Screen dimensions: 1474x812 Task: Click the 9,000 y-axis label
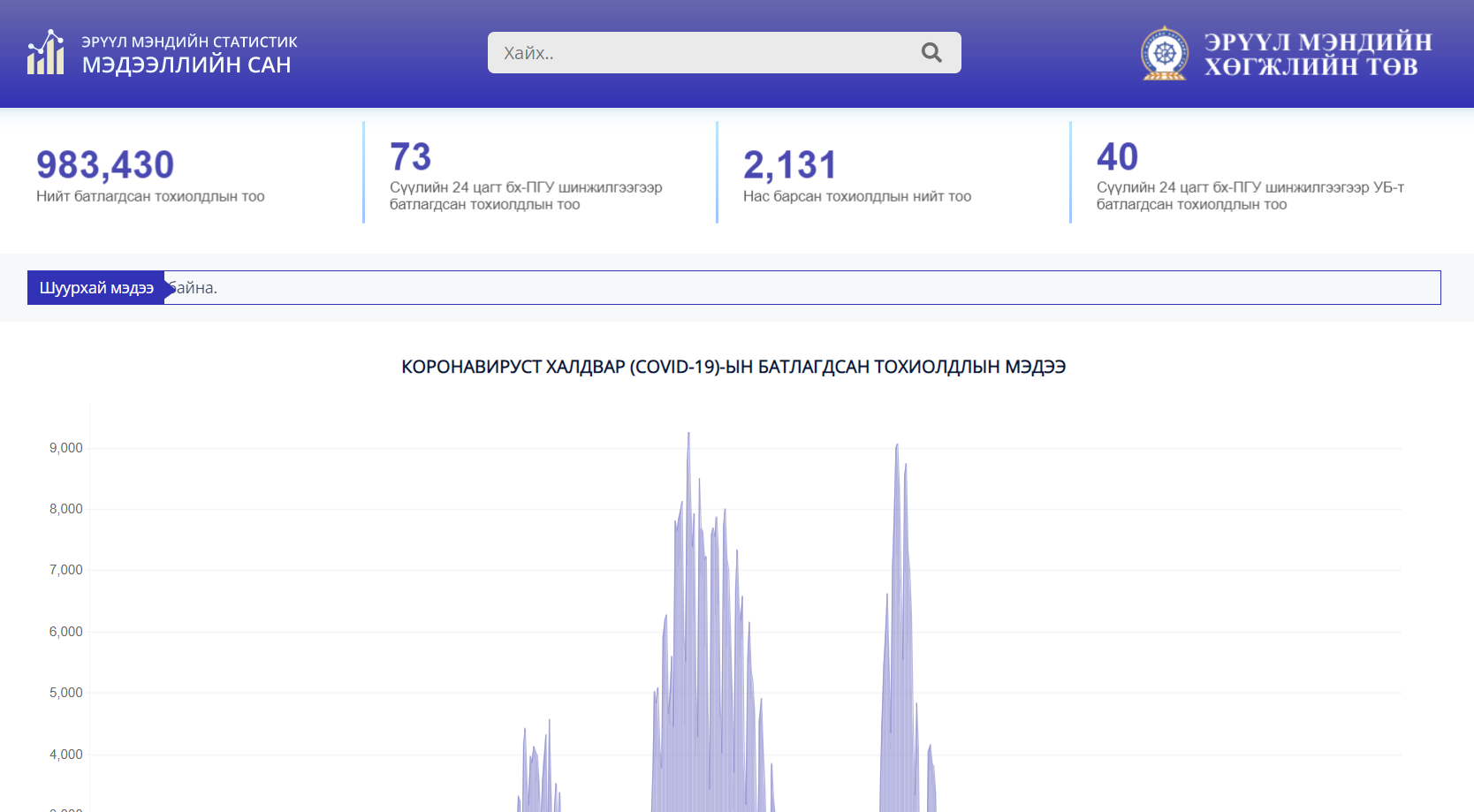tap(66, 448)
